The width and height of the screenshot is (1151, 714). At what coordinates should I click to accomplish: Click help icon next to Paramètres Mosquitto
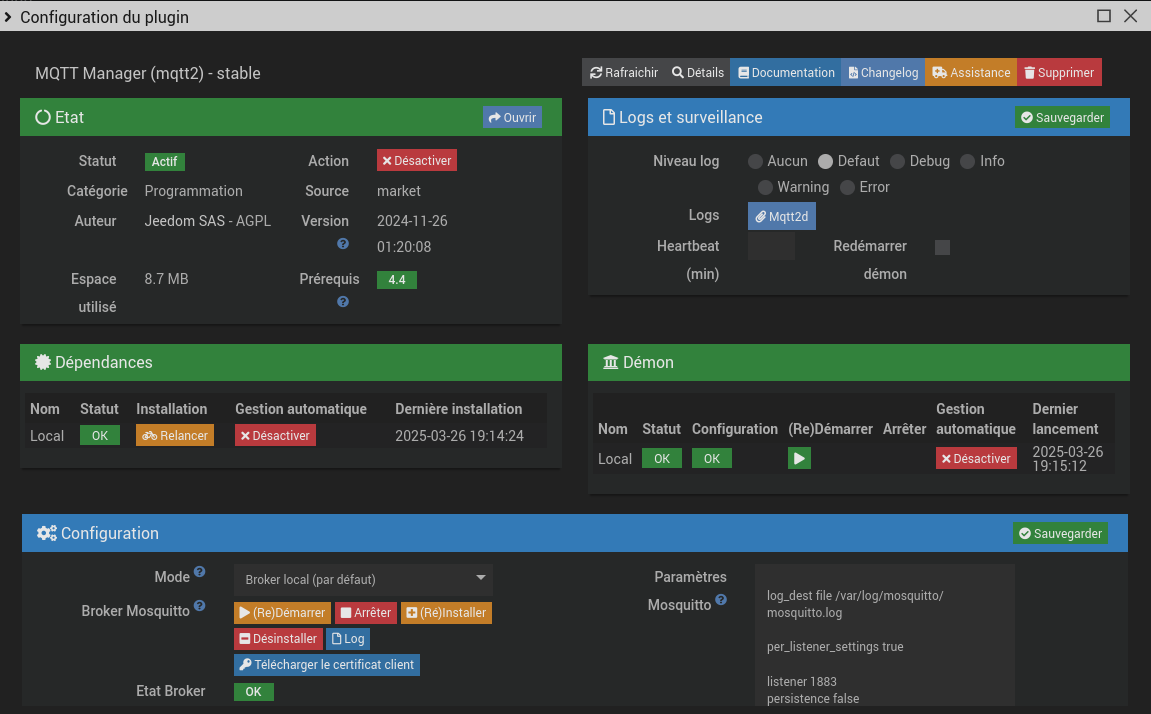point(721,600)
